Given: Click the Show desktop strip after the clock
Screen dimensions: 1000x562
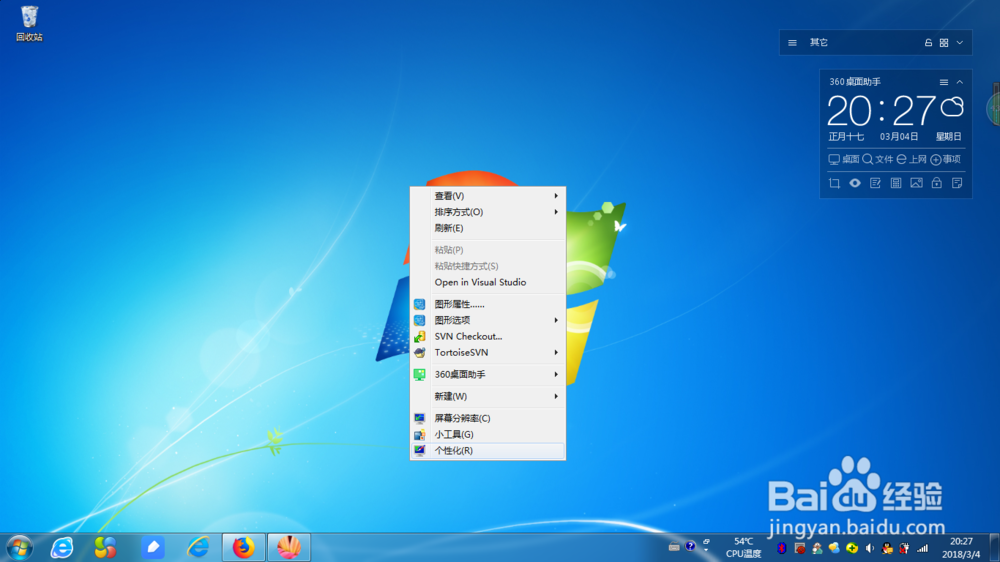Looking at the screenshot, I should [994, 547].
